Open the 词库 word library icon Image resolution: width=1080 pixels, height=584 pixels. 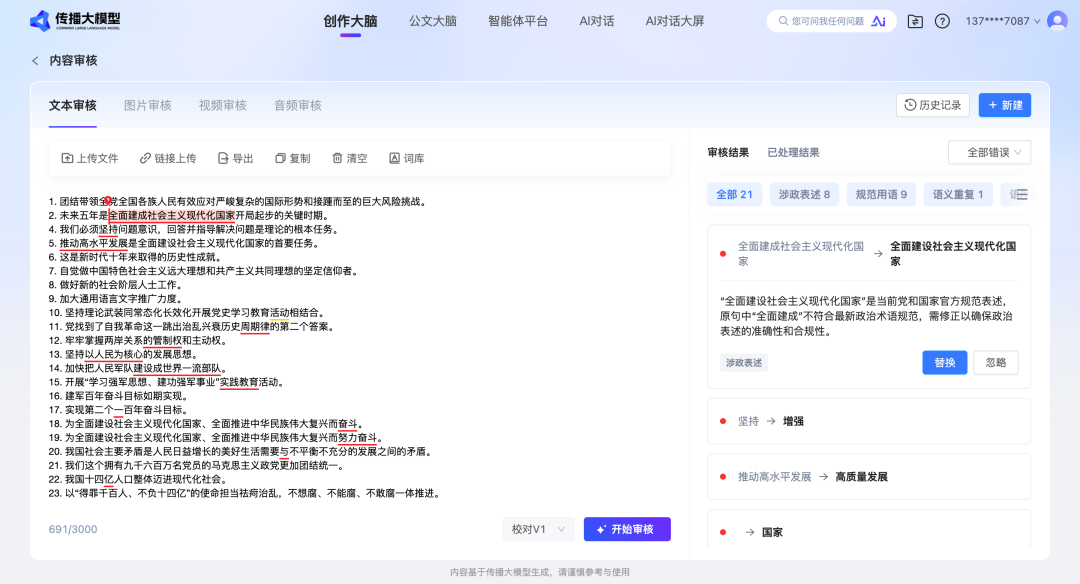[395, 157]
